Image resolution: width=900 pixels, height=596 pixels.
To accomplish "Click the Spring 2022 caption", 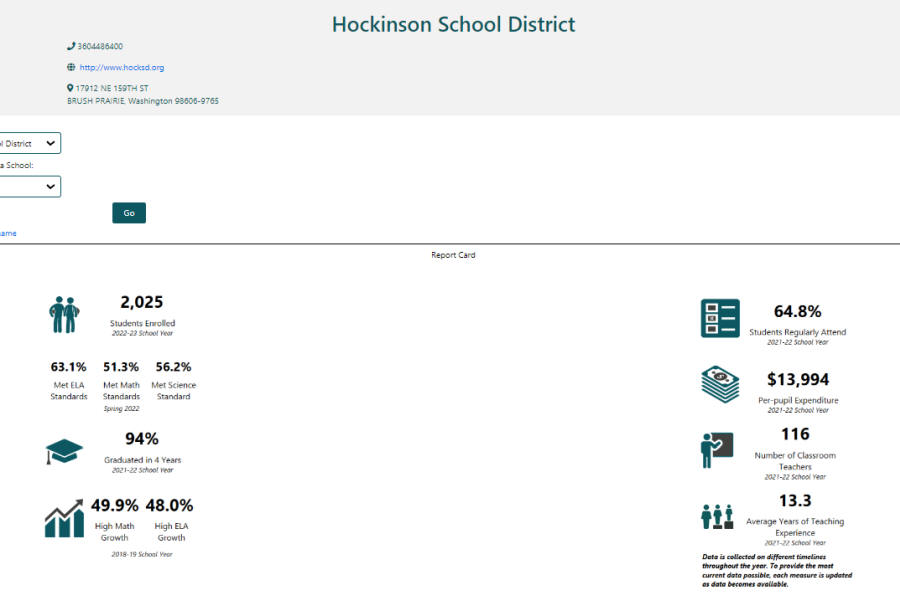I will coord(121,409).
